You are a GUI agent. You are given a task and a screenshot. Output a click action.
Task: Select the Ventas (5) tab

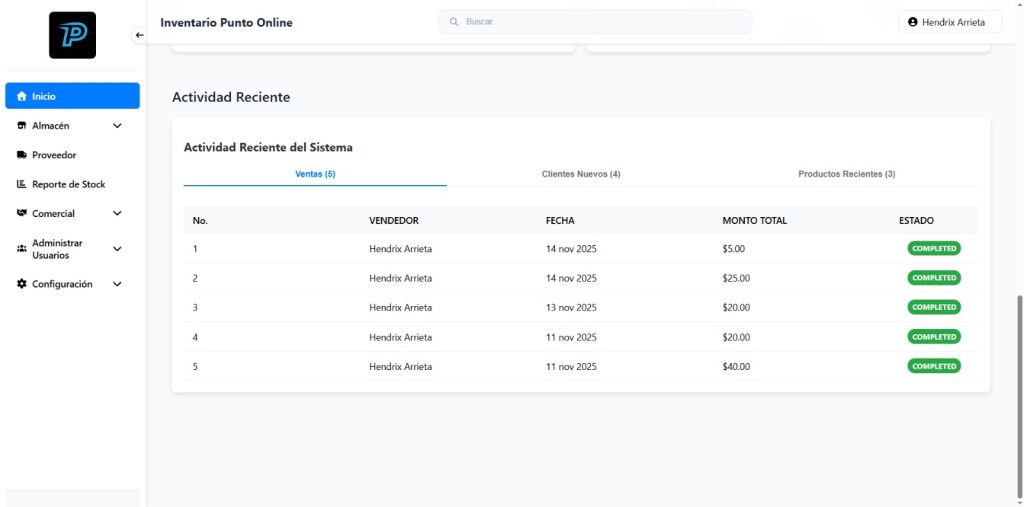tap(315, 174)
